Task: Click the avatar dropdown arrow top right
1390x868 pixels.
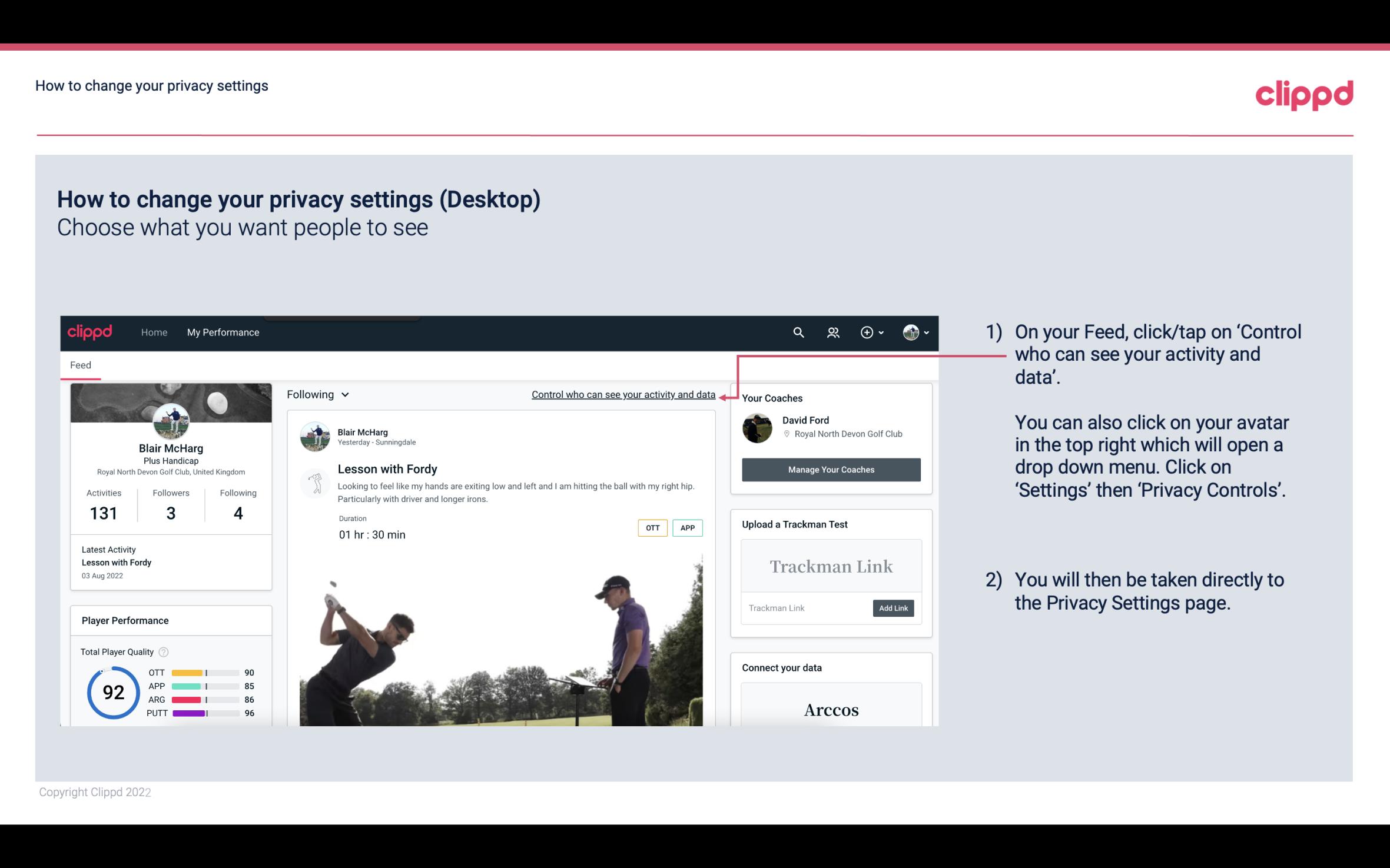Action: click(x=924, y=333)
